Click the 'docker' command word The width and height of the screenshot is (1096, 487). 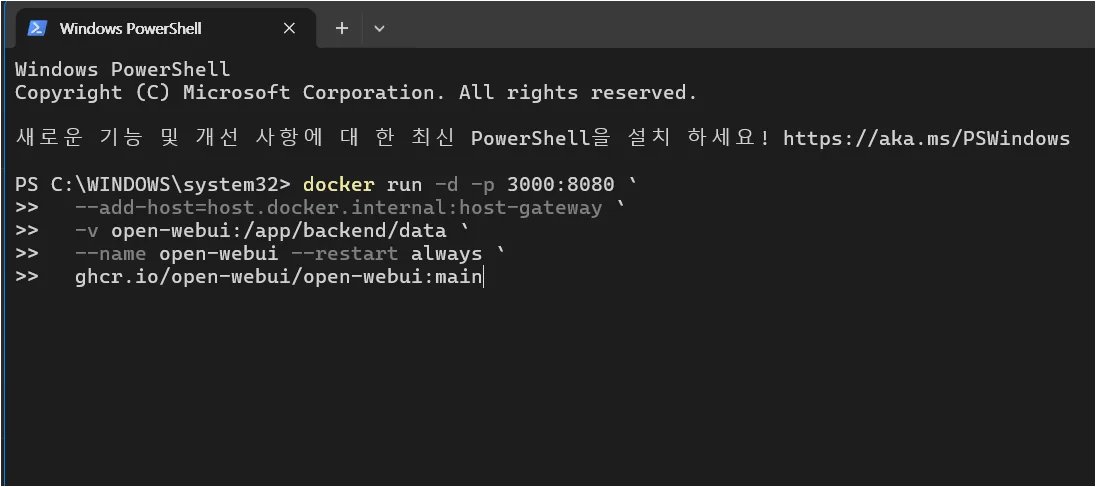tap(338, 184)
